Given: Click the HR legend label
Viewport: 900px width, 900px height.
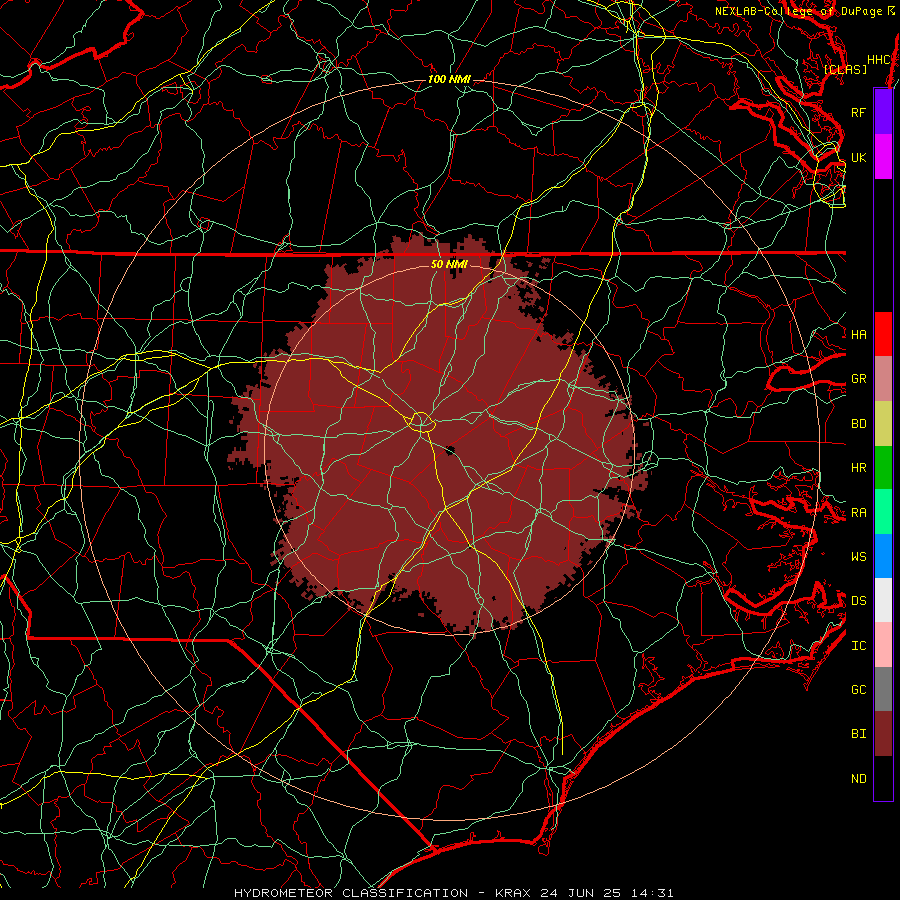Looking at the screenshot, I should (858, 468).
